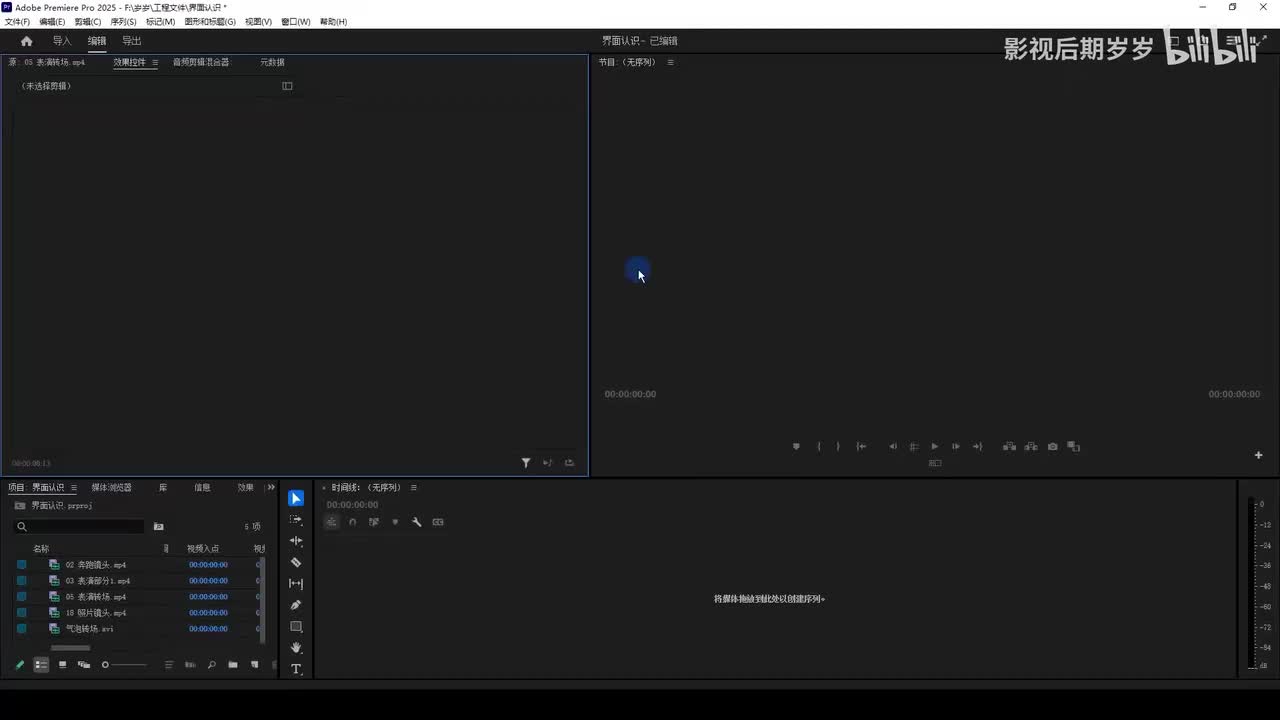The image size is (1280, 720).
Task: Toggle the CC caption track options
Action: [x=438, y=522]
